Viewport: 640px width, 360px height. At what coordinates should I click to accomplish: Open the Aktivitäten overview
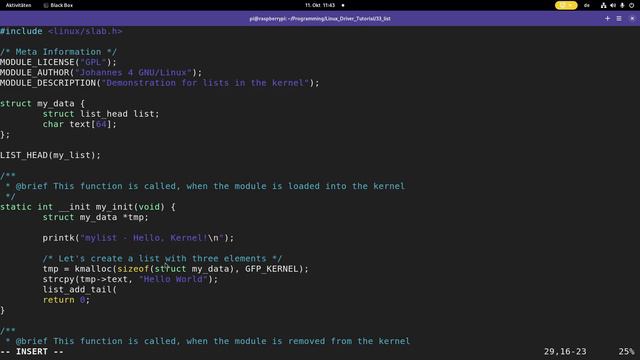18,5
